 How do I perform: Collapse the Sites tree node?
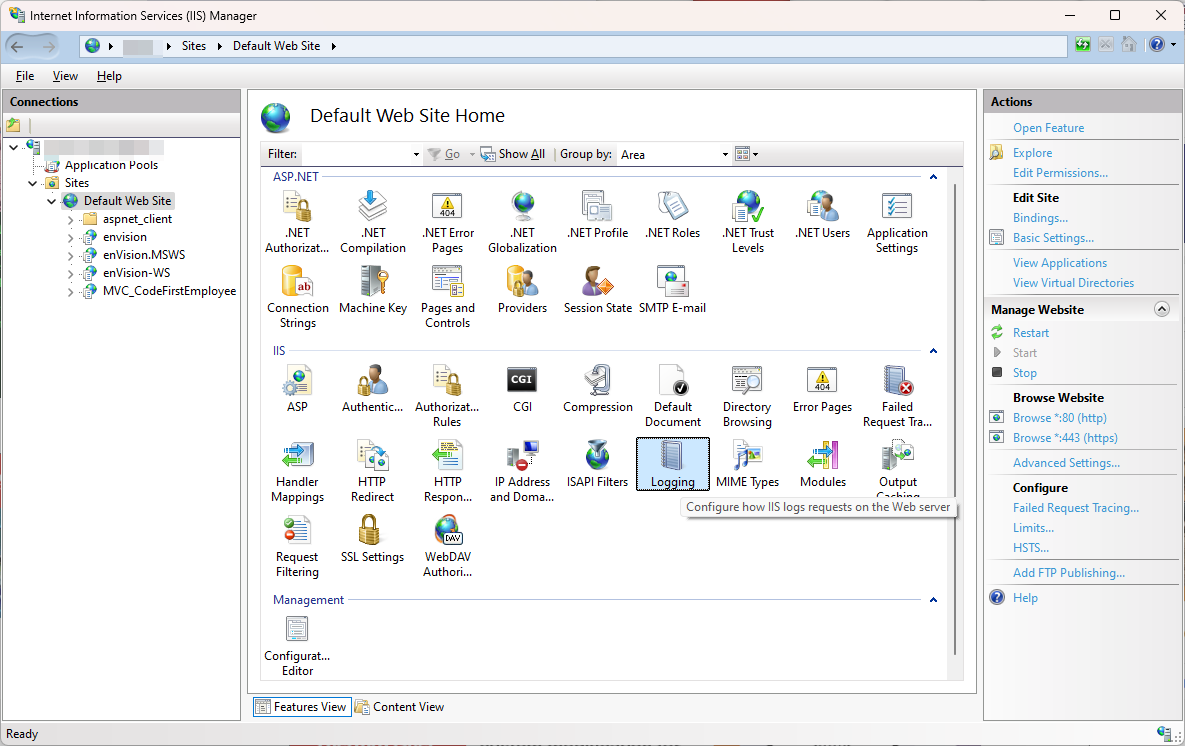pos(32,183)
